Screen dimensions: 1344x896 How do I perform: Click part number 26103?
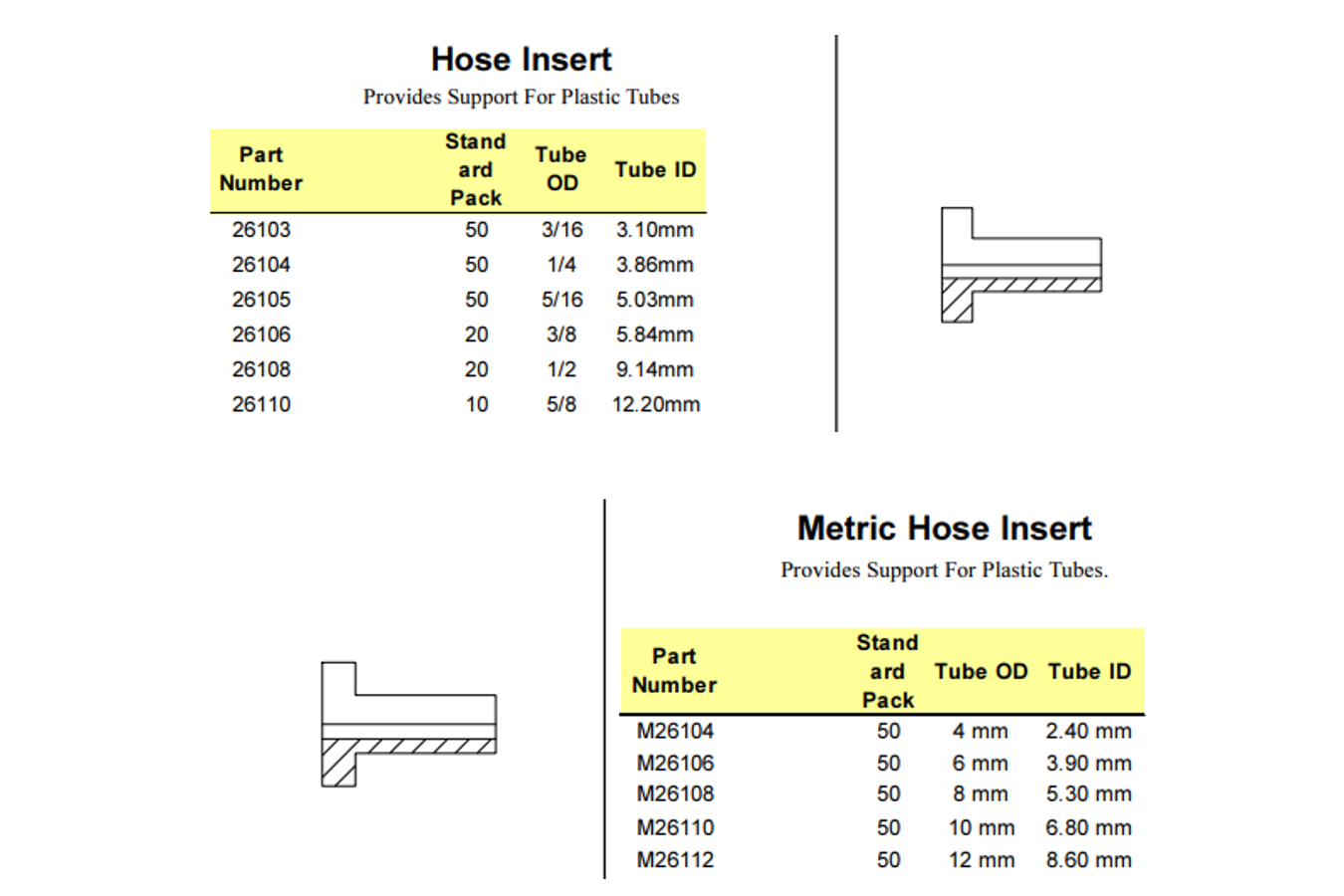click(261, 230)
